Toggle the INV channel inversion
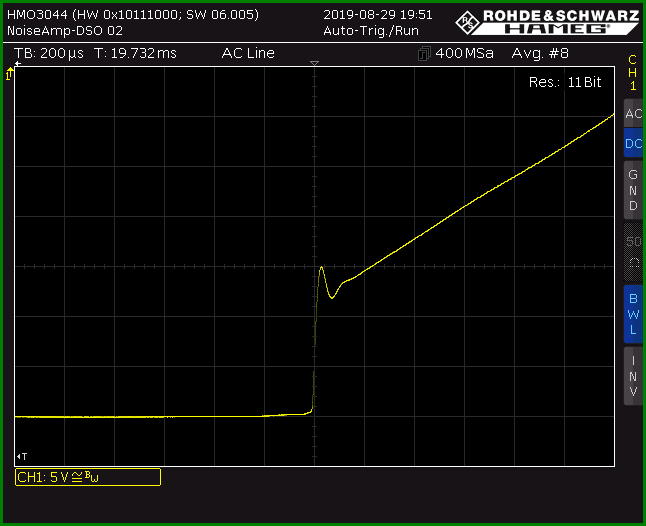 point(633,376)
